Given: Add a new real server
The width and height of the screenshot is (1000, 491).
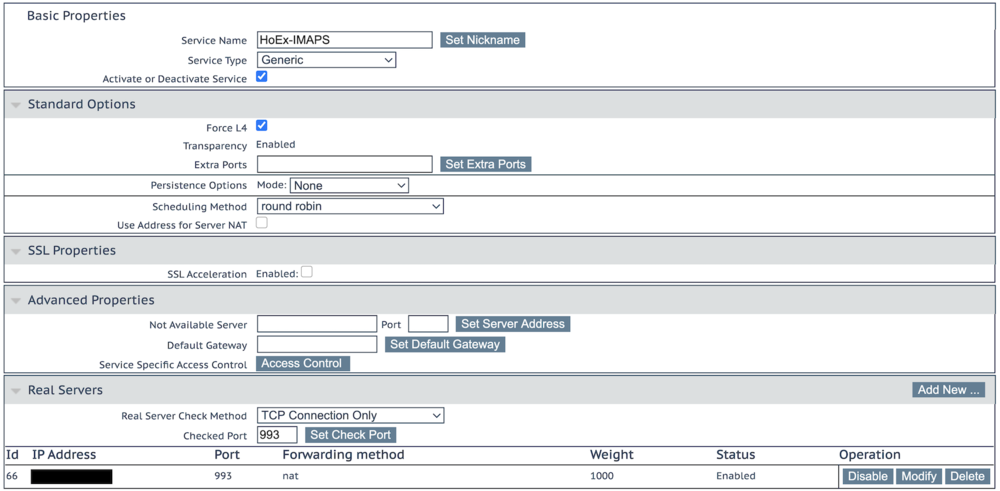Looking at the screenshot, I should click(x=948, y=390).
